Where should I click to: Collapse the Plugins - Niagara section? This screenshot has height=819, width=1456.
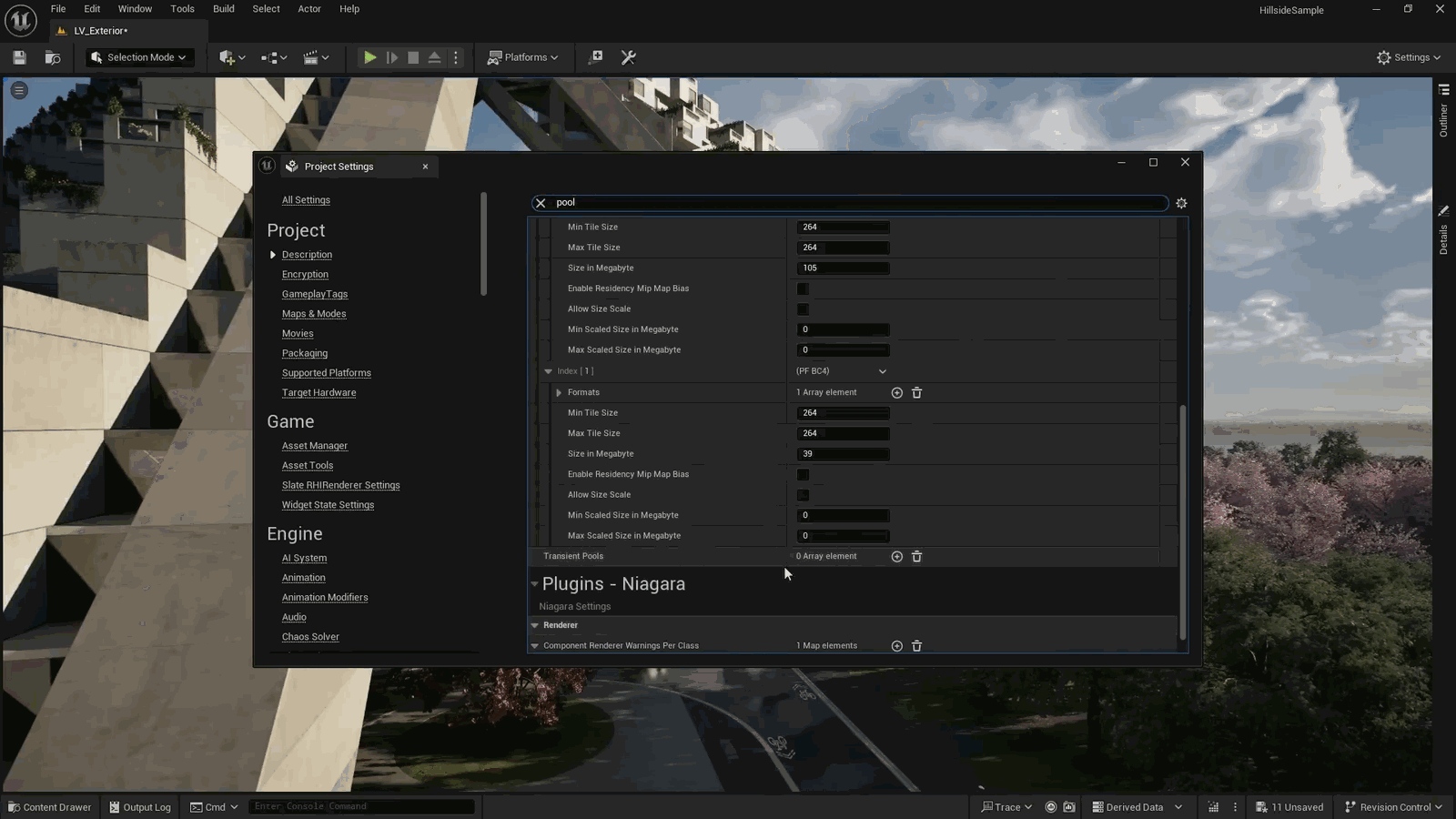click(534, 584)
